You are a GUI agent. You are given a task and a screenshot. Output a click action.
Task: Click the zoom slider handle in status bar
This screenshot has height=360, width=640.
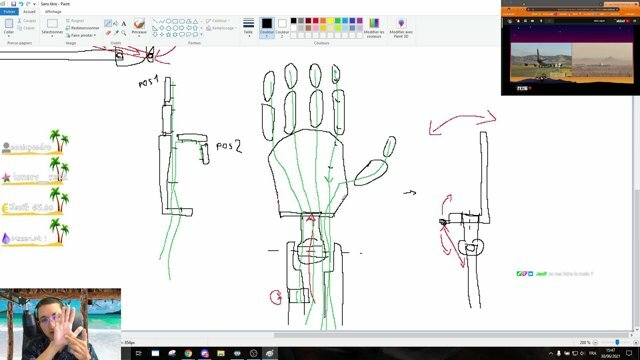coord(617,342)
